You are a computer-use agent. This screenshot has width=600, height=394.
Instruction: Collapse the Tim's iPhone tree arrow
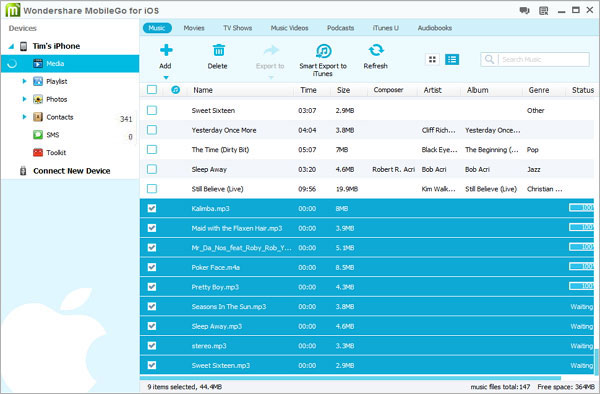(11, 46)
